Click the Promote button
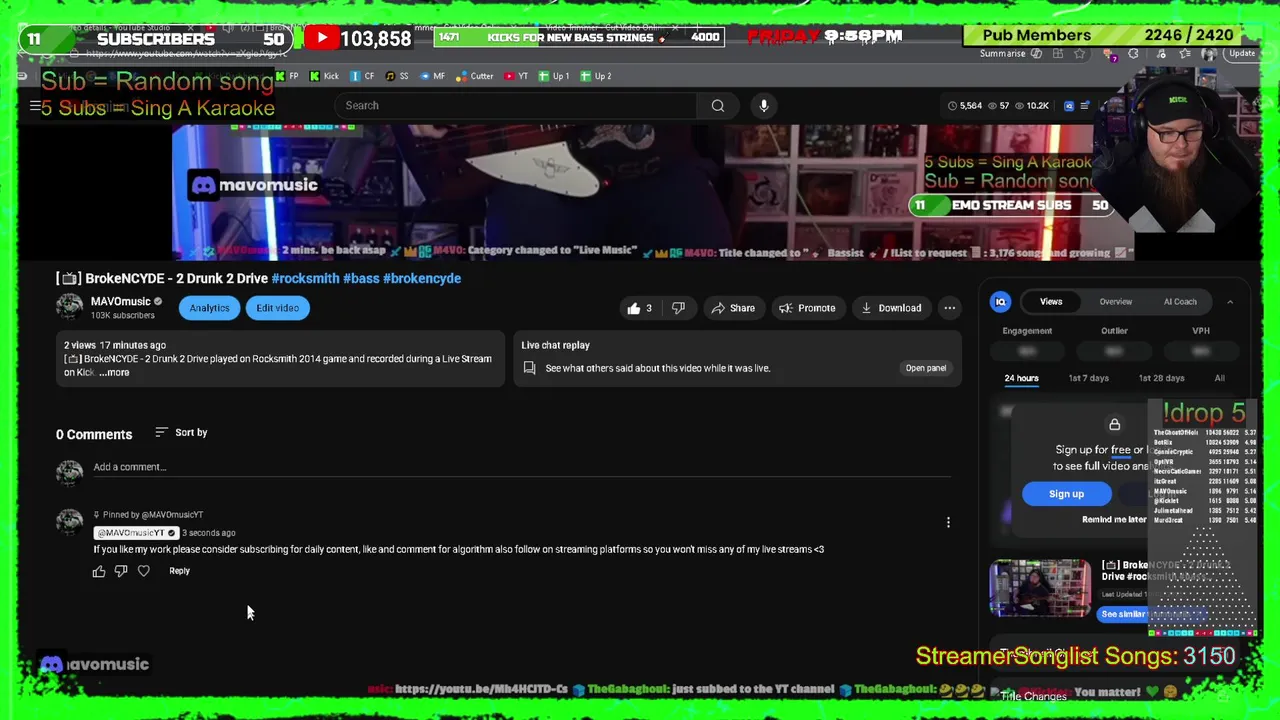Image resolution: width=1280 pixels, height=720 pixels. (806, 308)
